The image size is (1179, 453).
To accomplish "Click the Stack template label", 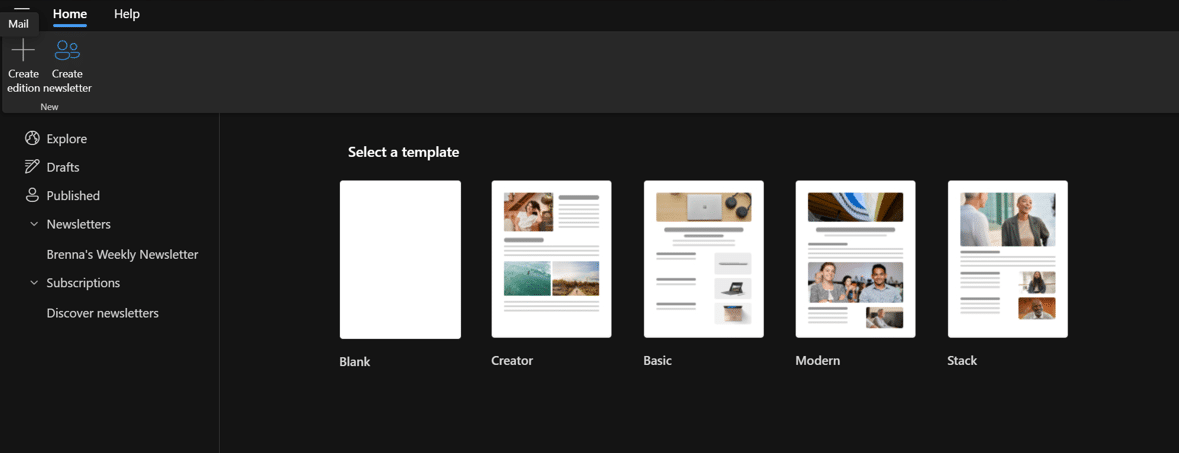I will [962, 360].
